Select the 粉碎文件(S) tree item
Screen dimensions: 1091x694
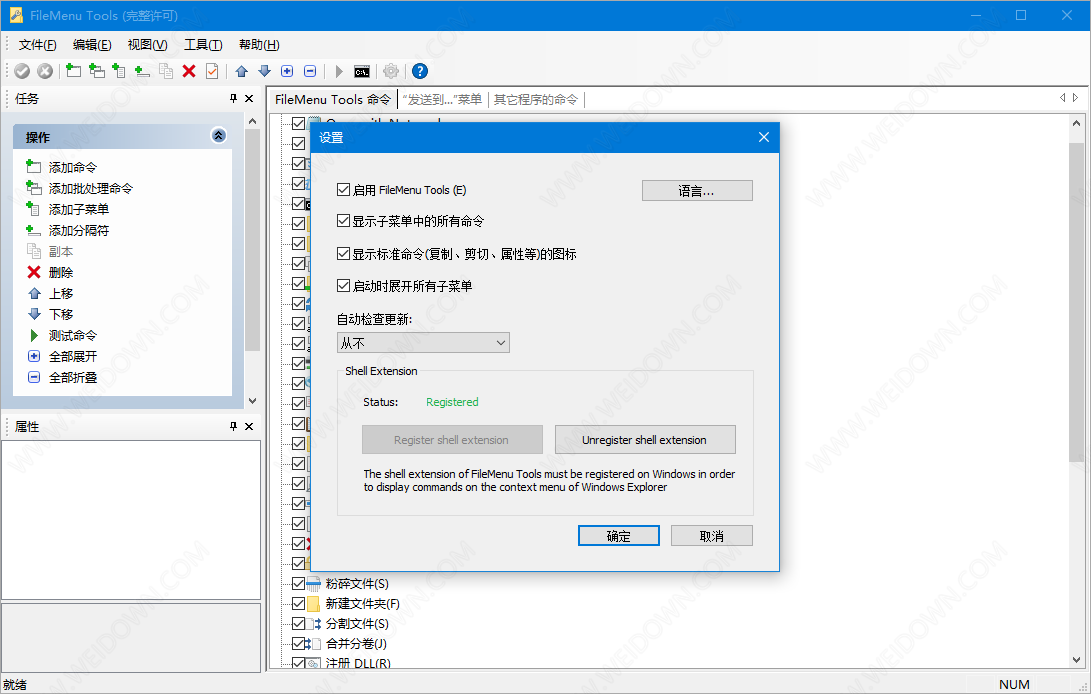click(x=357, y=583)
